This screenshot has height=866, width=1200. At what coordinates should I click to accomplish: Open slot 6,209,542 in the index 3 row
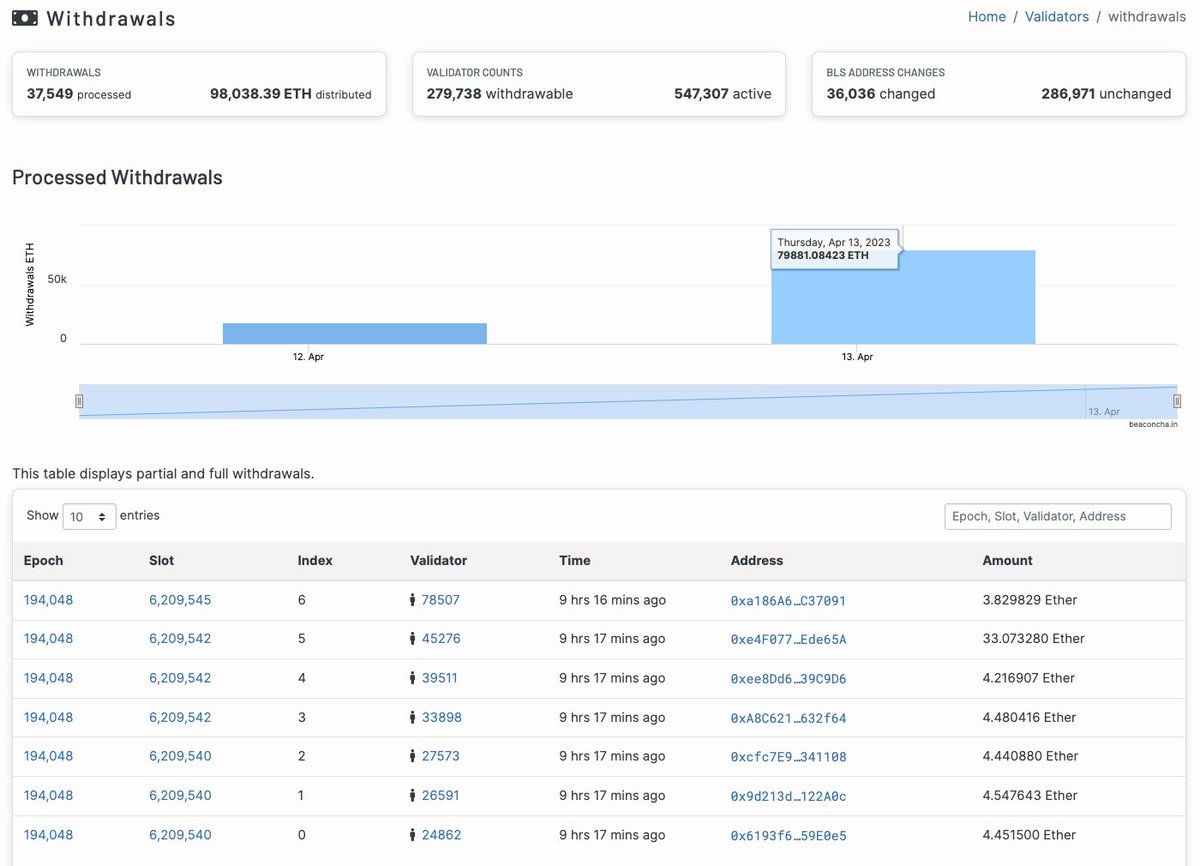click(x=180, y=717)
